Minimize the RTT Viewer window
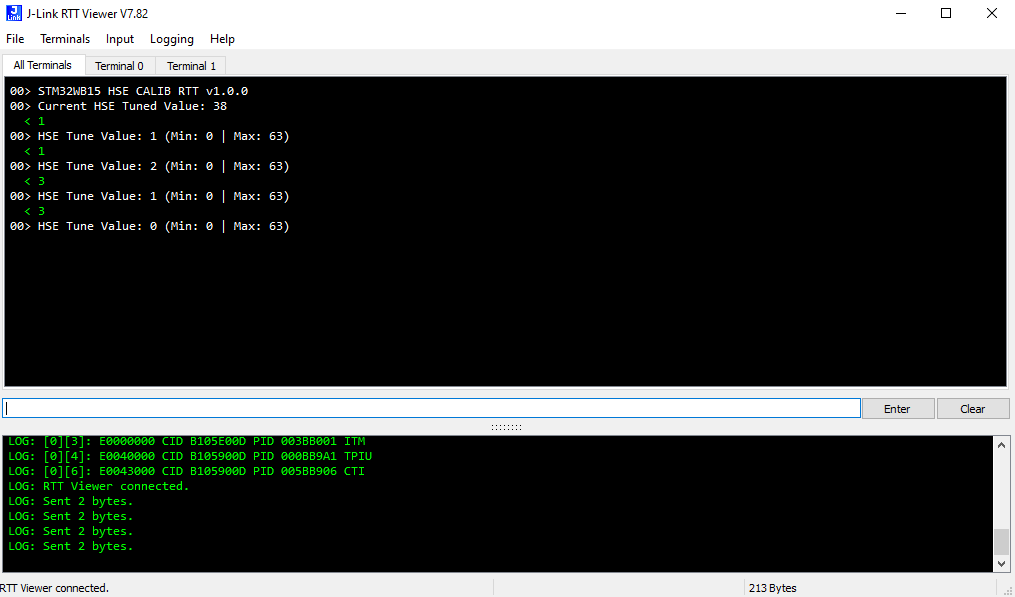This screenshot has height=597, width=1015. pos(900,13)
